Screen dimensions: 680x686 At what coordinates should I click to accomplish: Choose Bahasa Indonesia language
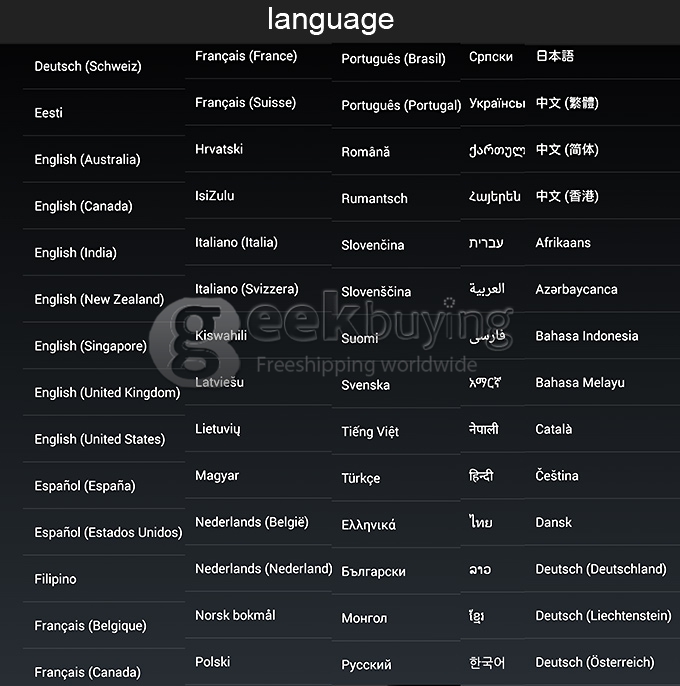586,336
